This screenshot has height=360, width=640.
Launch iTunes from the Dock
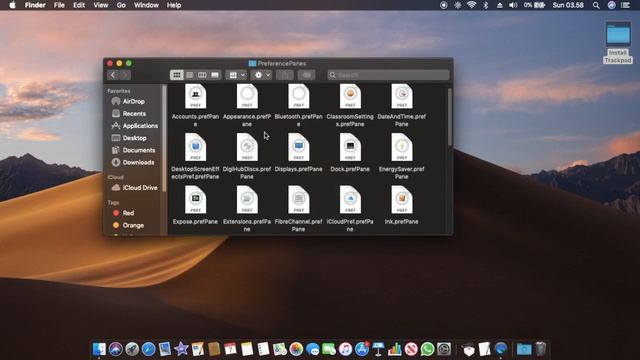click(x=345, y=349)
